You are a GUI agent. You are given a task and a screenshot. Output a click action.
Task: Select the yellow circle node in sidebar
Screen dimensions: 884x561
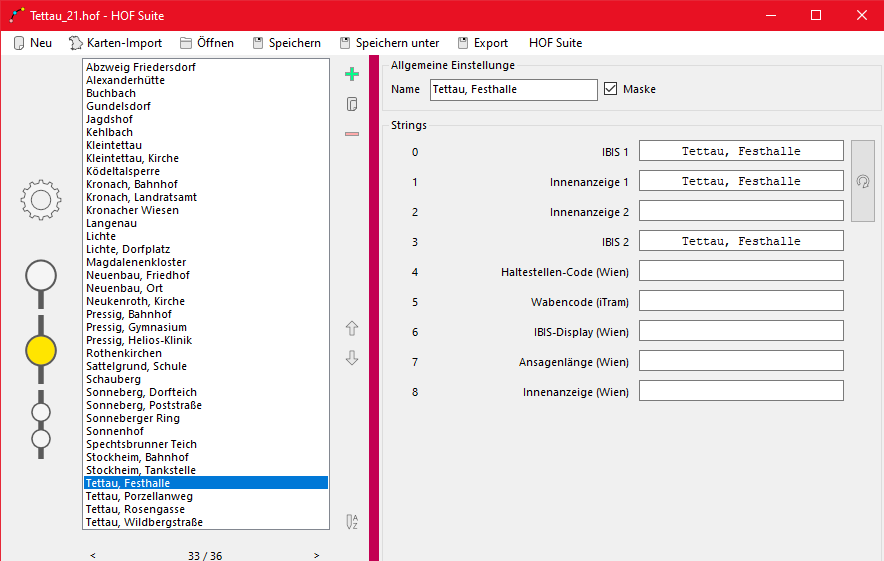tap(41, 350)
